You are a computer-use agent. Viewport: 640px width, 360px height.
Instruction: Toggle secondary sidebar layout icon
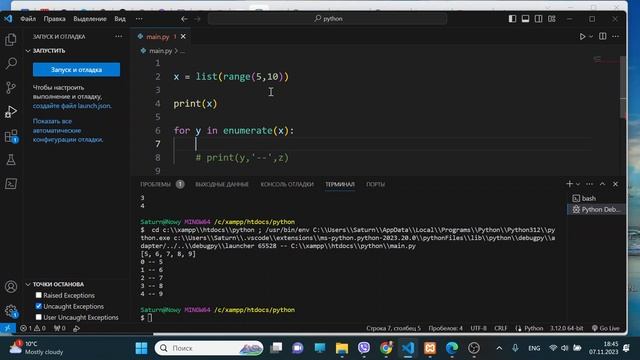tap(538, 19)
